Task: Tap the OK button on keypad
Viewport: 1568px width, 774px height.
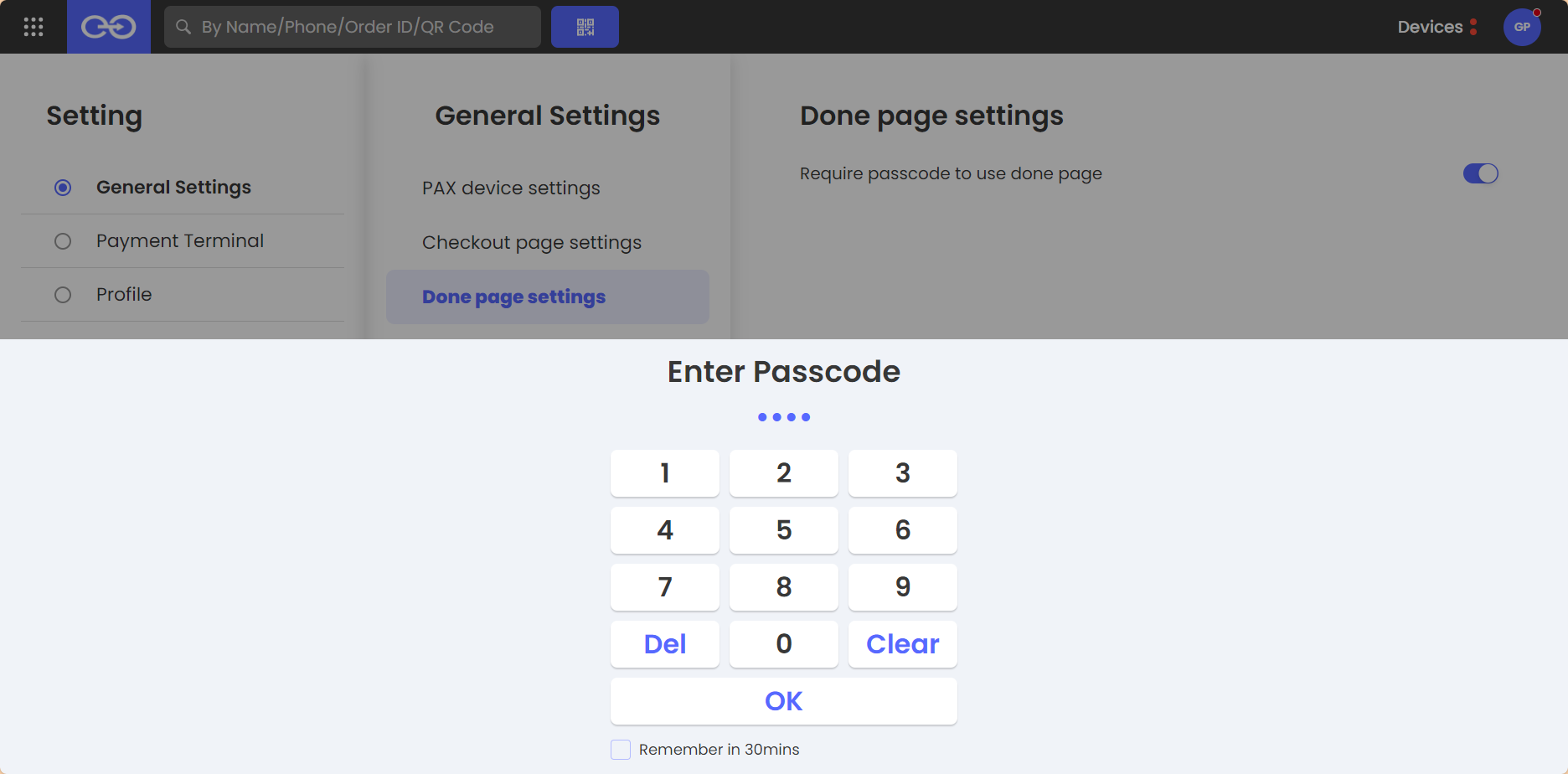Action: [784, 701]
